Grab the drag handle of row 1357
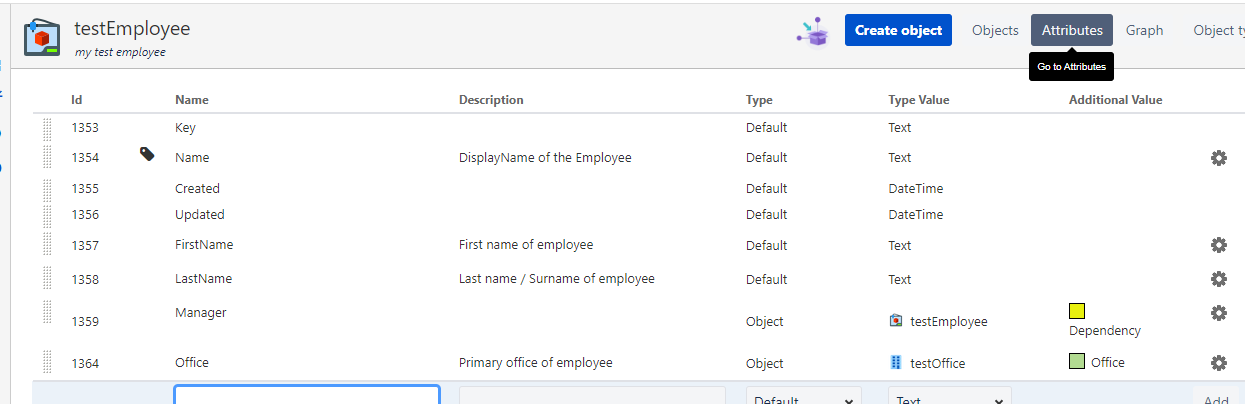The width and height of the screenshot is (1245, 404). pos(47,244)
